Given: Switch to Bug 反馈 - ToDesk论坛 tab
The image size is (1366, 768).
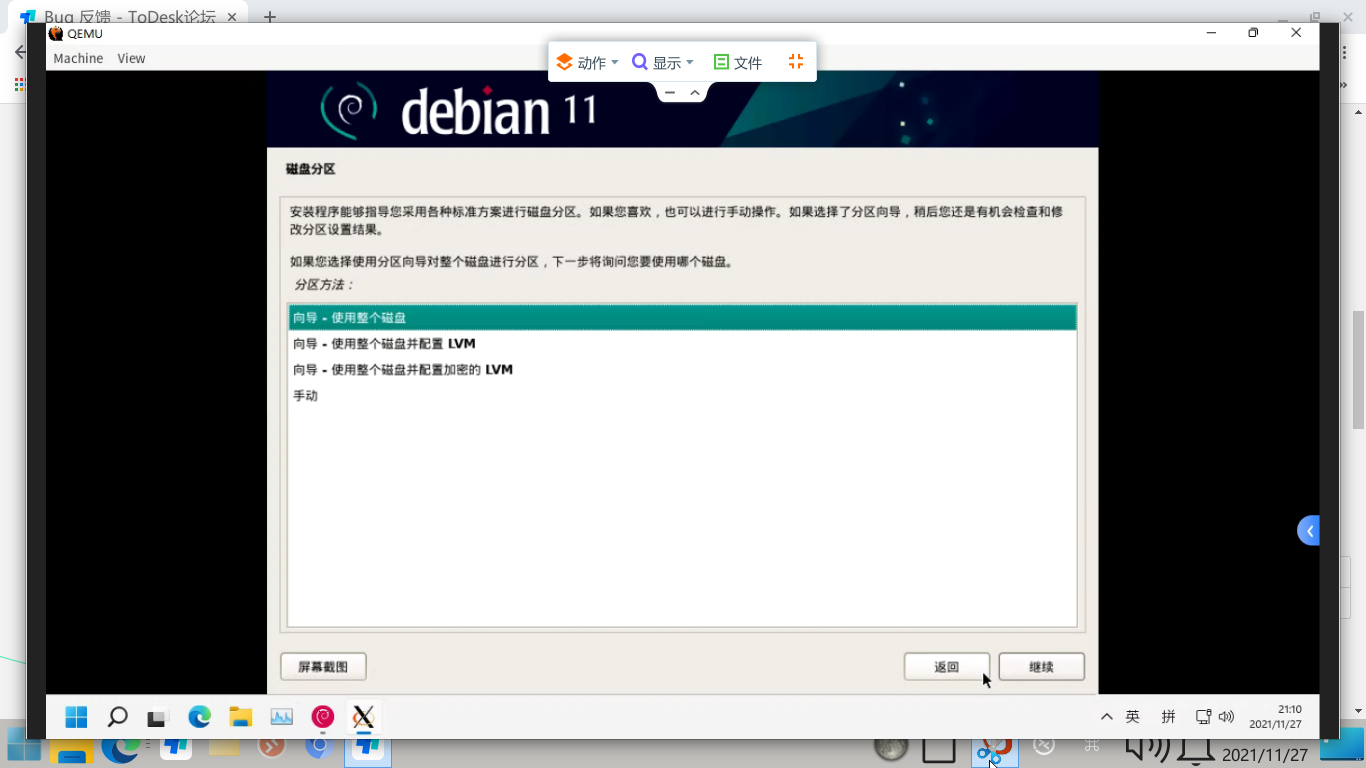Looking at the screenshot, I should pyautogui.click(x=128, y=17).
